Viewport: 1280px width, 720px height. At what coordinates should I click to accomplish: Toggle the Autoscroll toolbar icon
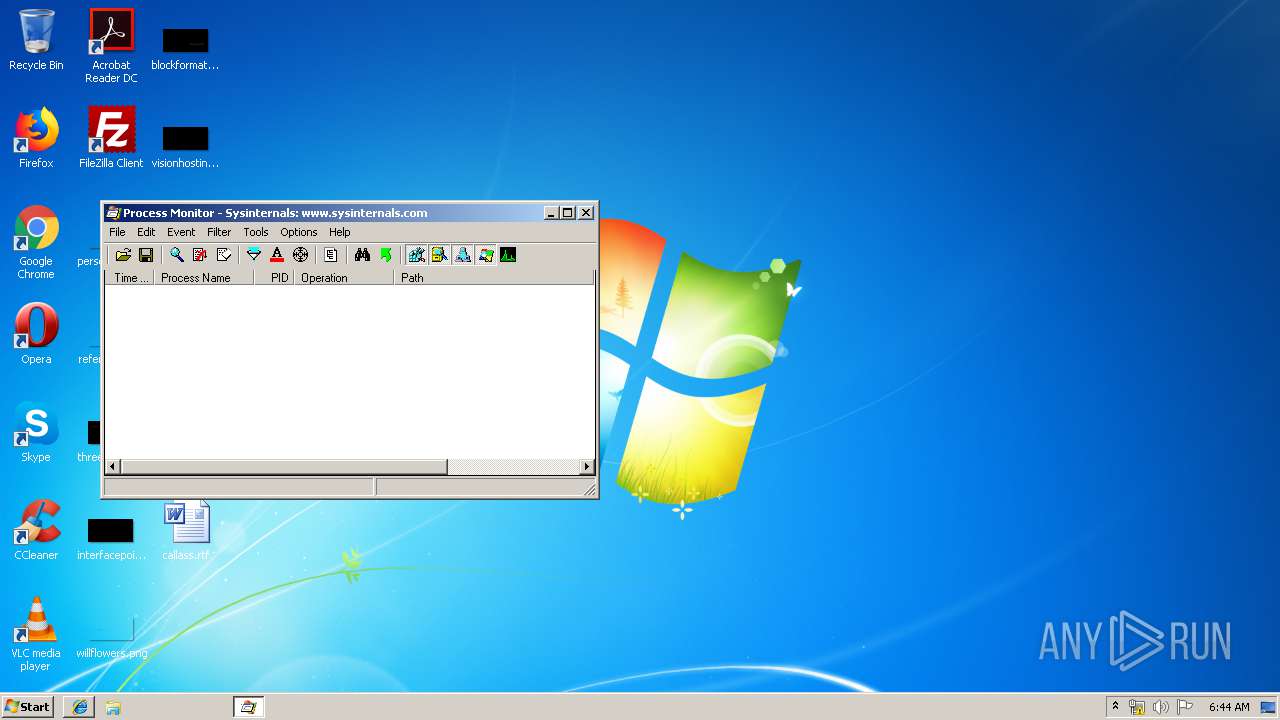200,255
